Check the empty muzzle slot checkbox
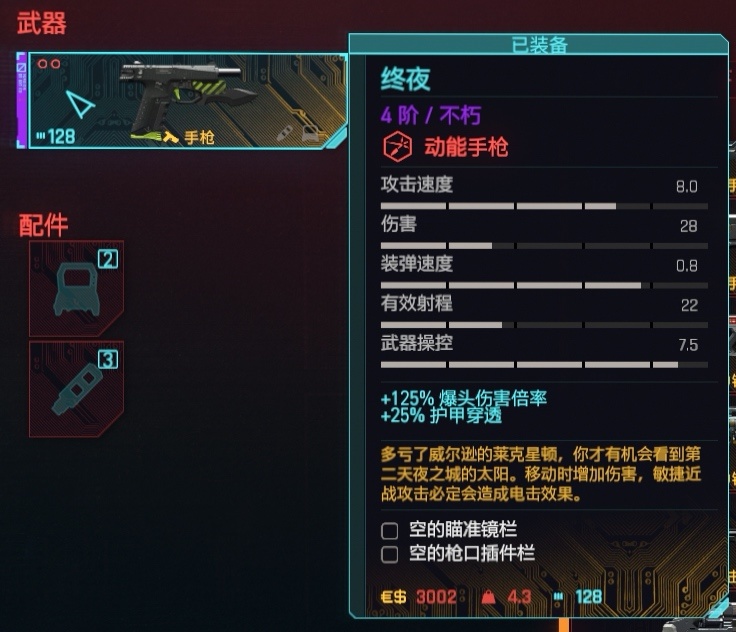Screen dimensions: 736x632 tap(390, 555)
